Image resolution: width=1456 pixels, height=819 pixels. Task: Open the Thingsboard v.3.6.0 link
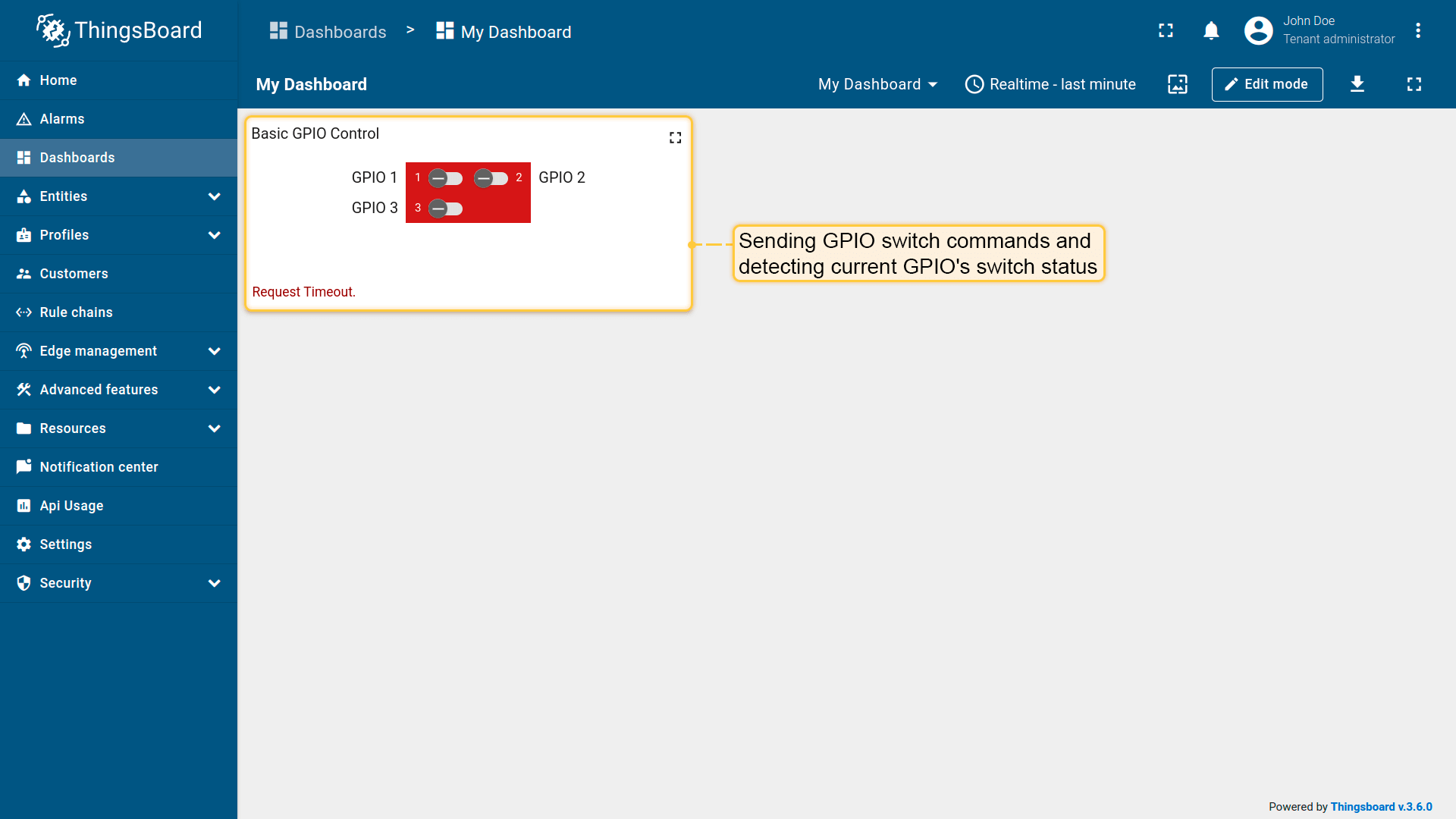click(x=1381, y=807)
